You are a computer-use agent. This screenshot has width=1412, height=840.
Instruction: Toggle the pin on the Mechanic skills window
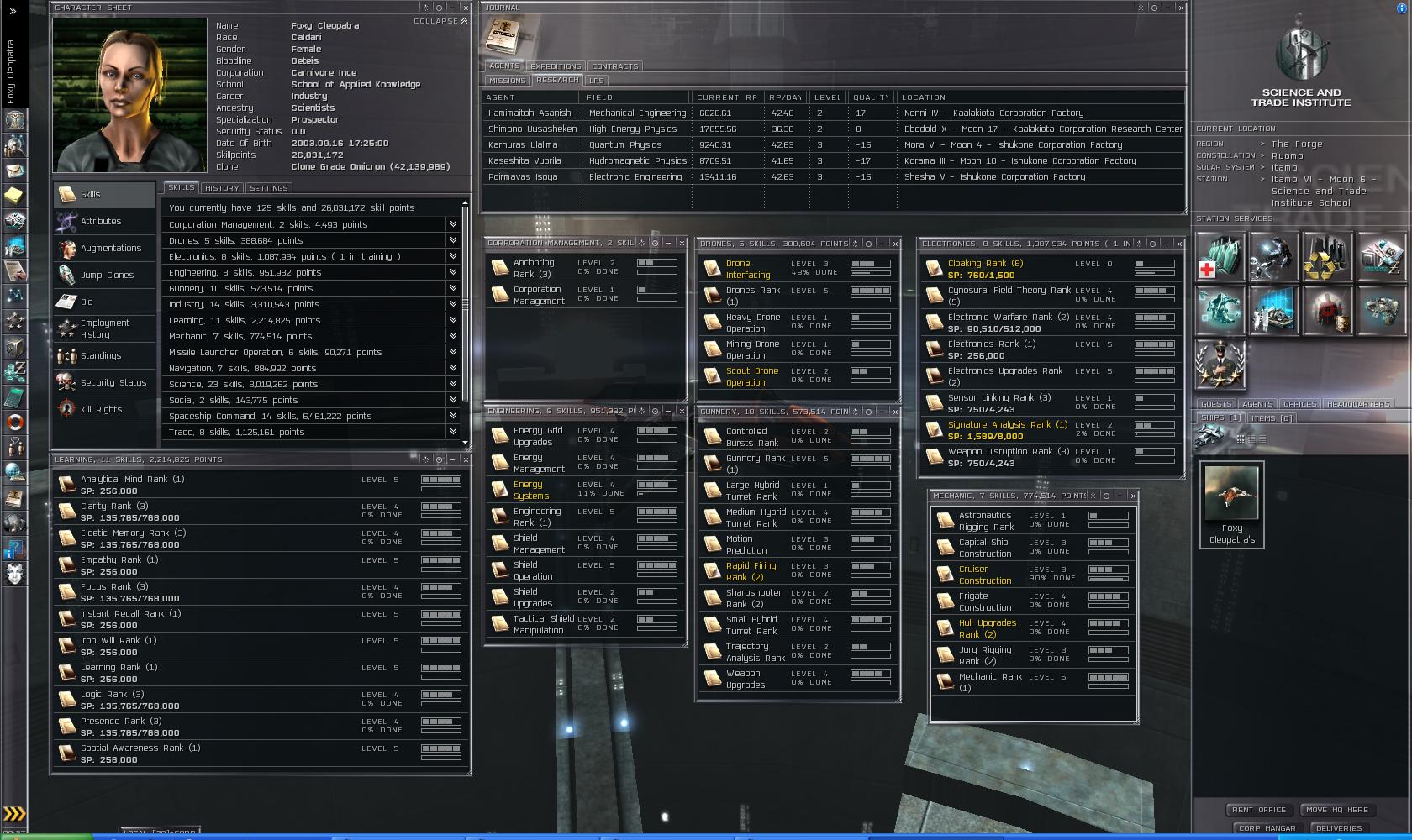click(1106, 496)
